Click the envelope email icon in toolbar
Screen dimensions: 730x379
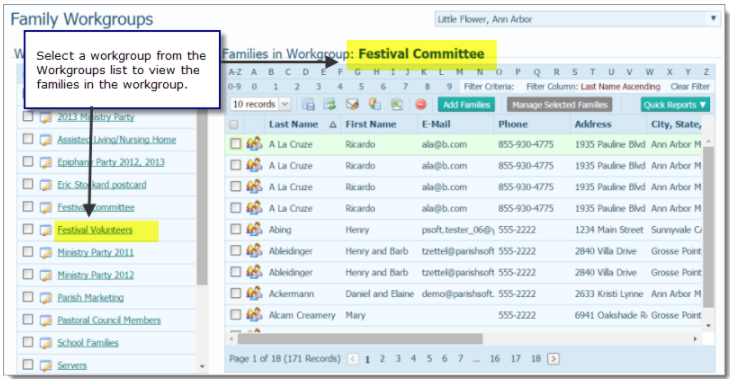(x=352, y=104)
